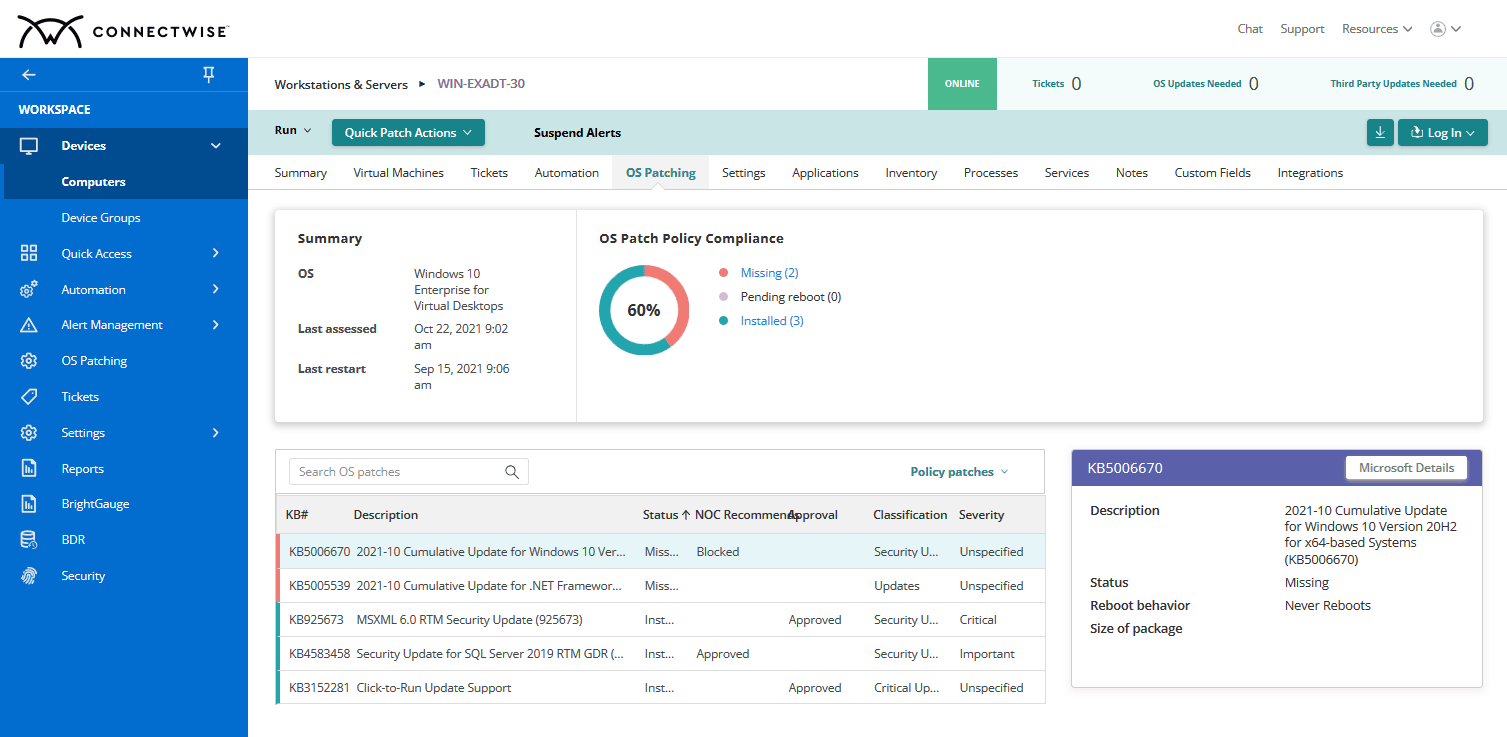Screen dimensions: 1507x737
Task: Open the Missing (2) patches link
Action: (x=769, y=272)
